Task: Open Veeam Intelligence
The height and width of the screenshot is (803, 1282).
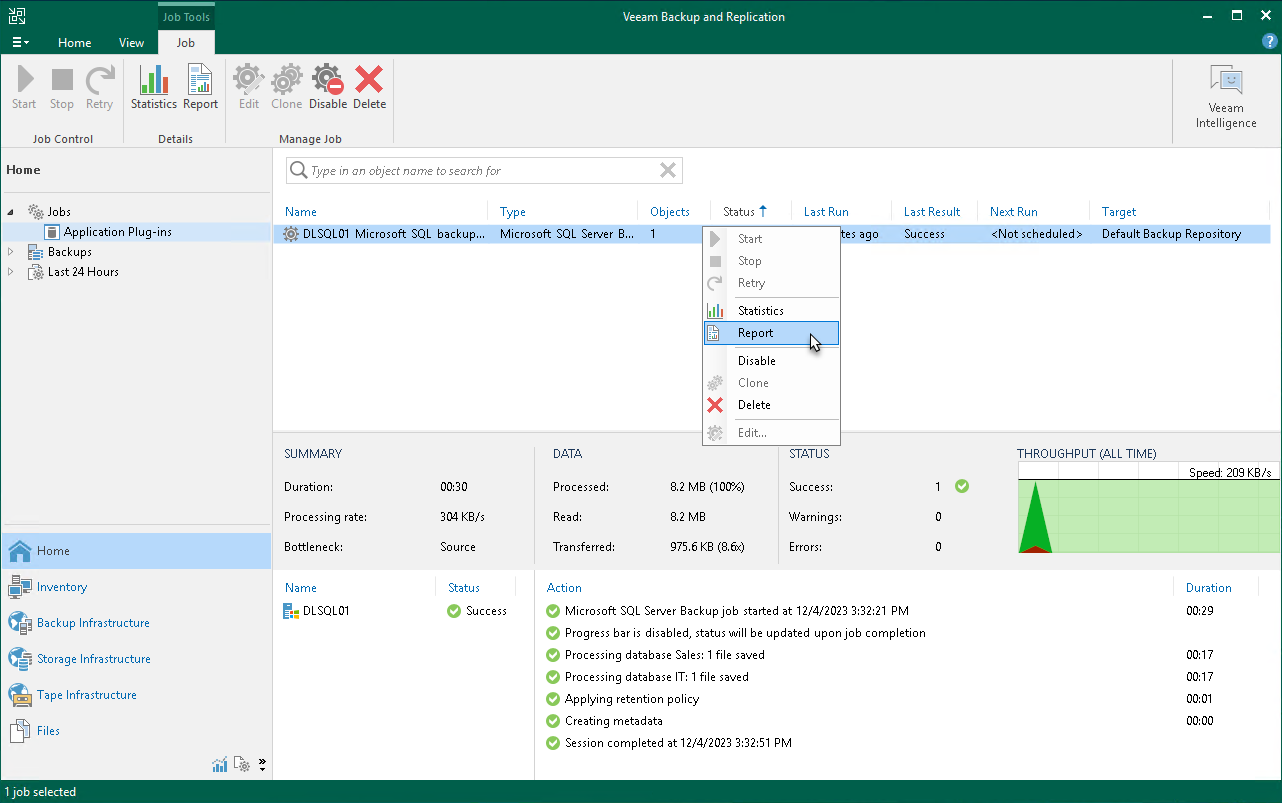Action: pyautogui.click(x=1226, y=97)
